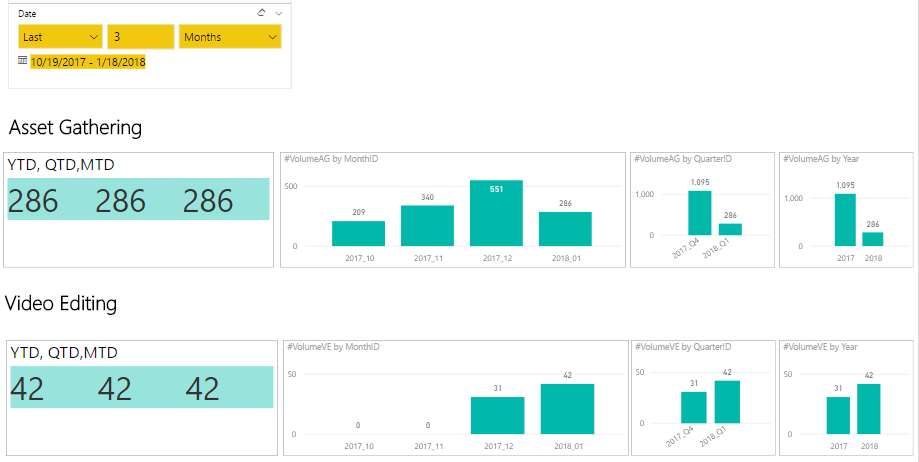
Task: Click the number field showing 3
Action: point(141,37)
